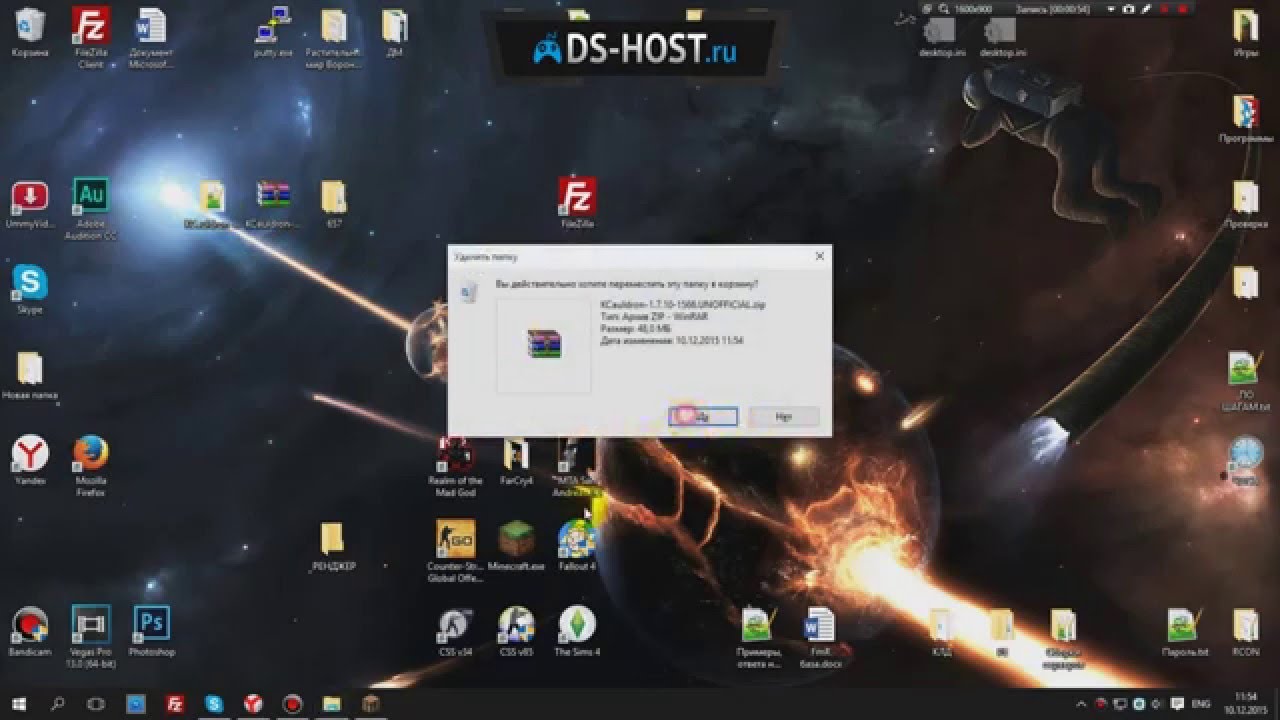Select the Counter-Strike Global Offensive shortcut
This screenshot has width=1280, height=720.
click(x=455, y=552)
